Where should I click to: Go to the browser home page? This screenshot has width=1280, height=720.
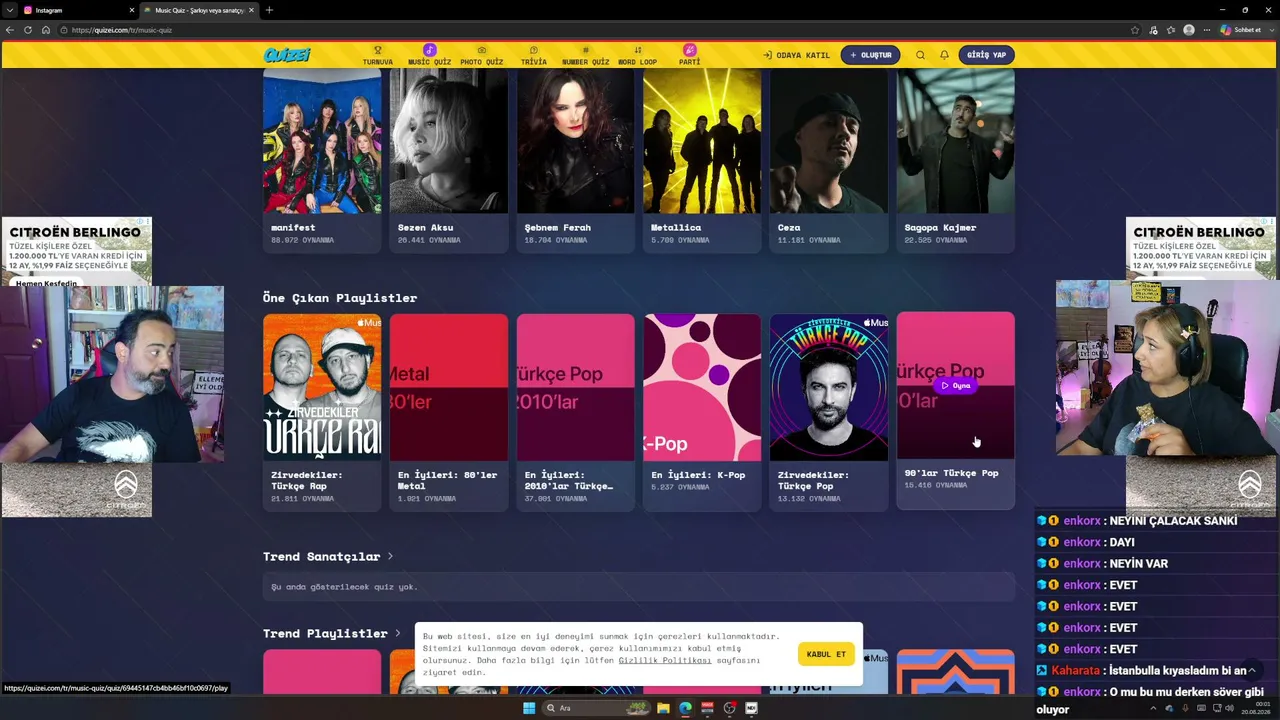pos(46,30)
